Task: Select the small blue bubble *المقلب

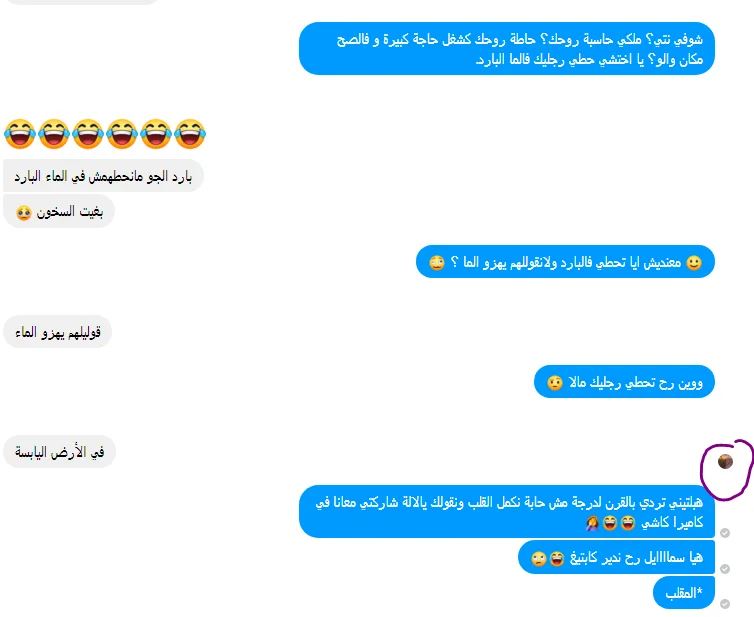Action: pyautogui.click(x=684, y=592)
